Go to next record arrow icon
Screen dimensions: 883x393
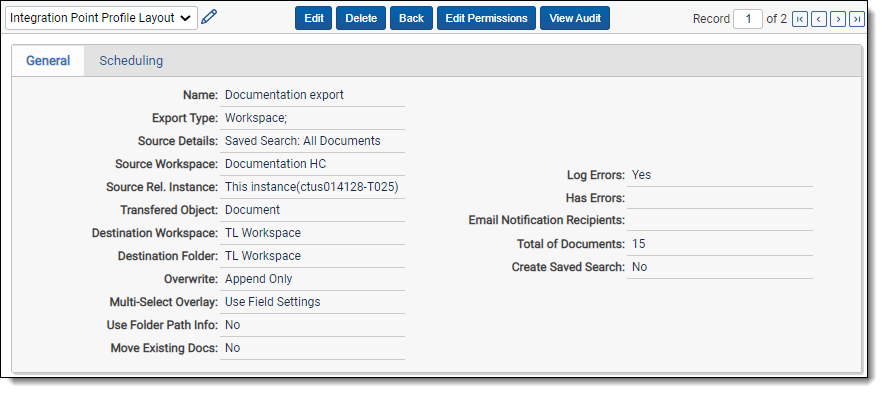click(x=838, y=19)
